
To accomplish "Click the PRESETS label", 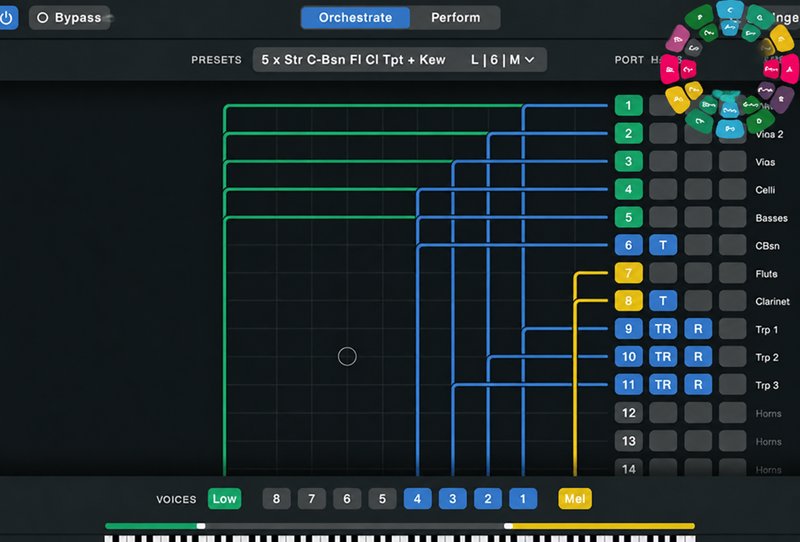I will click(216, 60).
